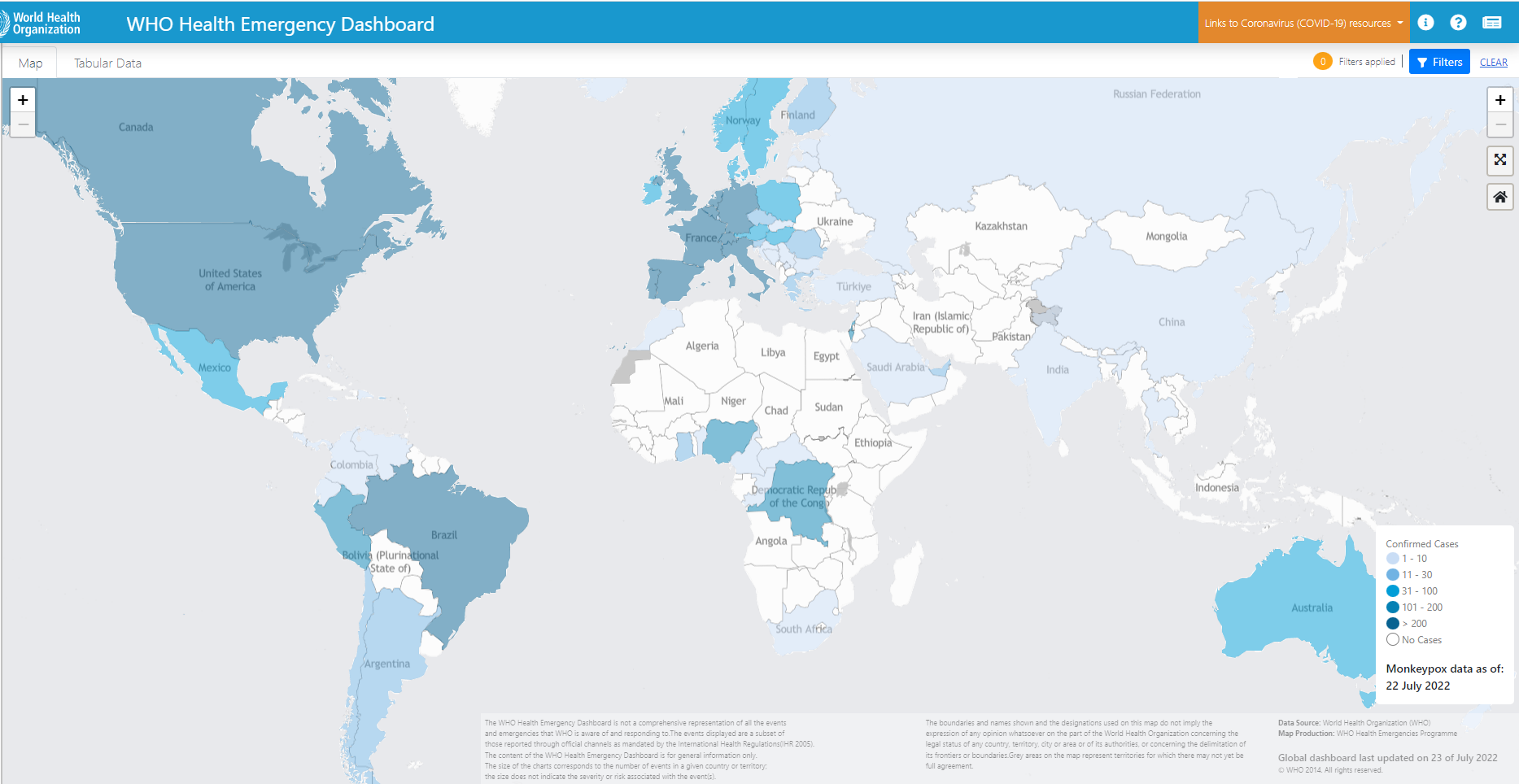Viewport: 1519px width, 784px height.
Task: Click the World Health Organization logo
Action: (41, 23)
